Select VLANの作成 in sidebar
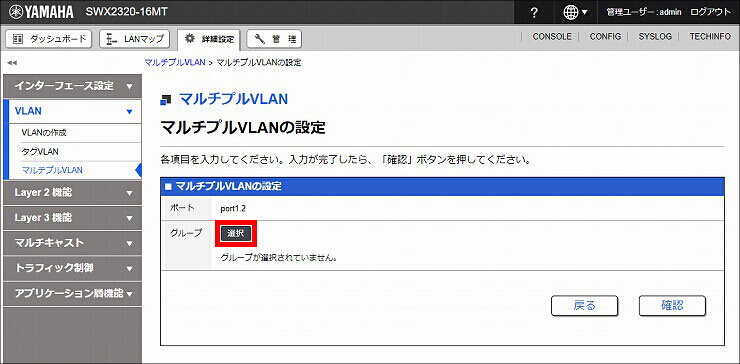Image resolution: width=740 pixels, height=364 pixels. click(44, 133)
